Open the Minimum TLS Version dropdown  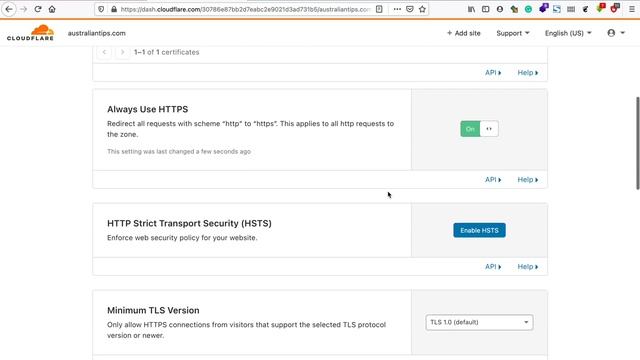tap(479, 322)
